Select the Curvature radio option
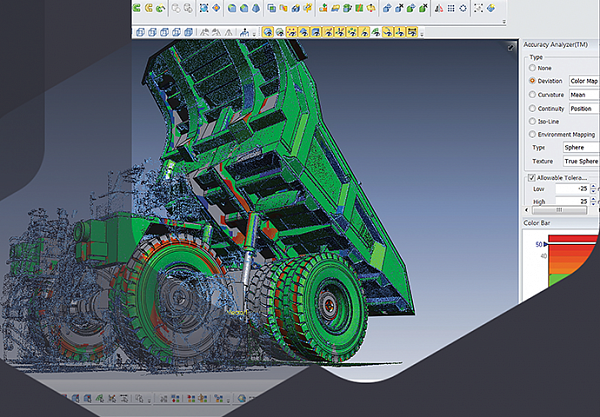The width and height of the screenshot is (600, 417). click(x=532, y=94)
